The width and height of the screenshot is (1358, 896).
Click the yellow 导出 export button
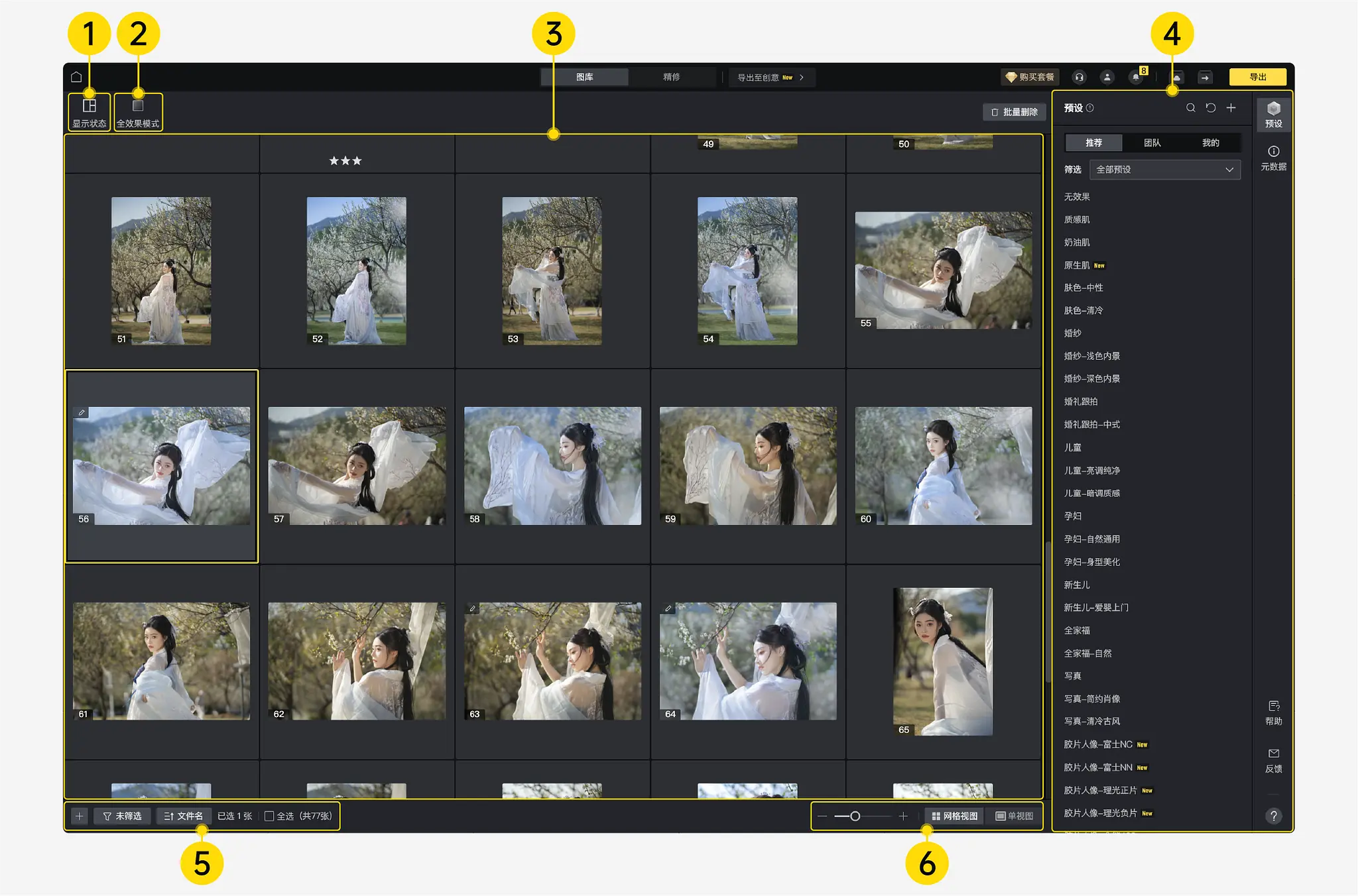[x=1257, y=78]
